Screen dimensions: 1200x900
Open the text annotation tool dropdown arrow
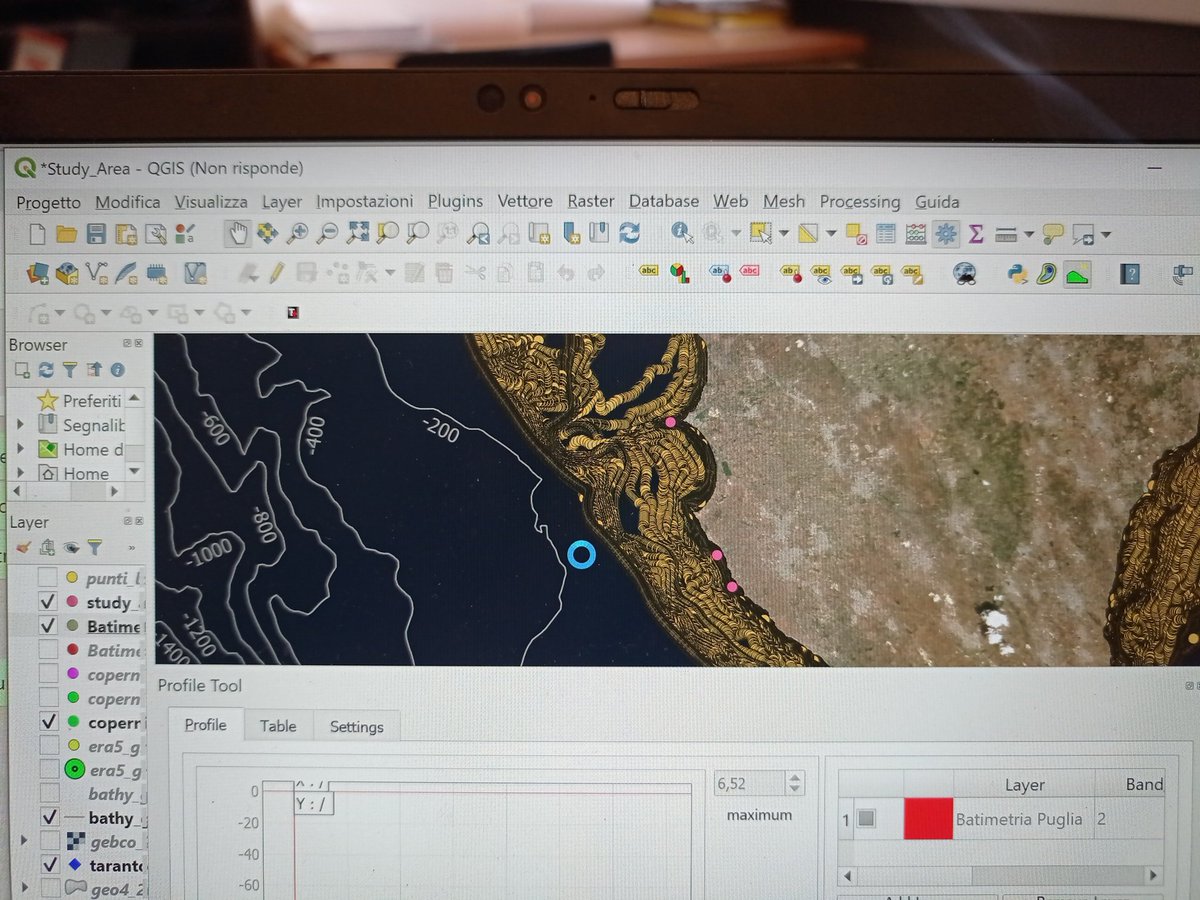1105,235
